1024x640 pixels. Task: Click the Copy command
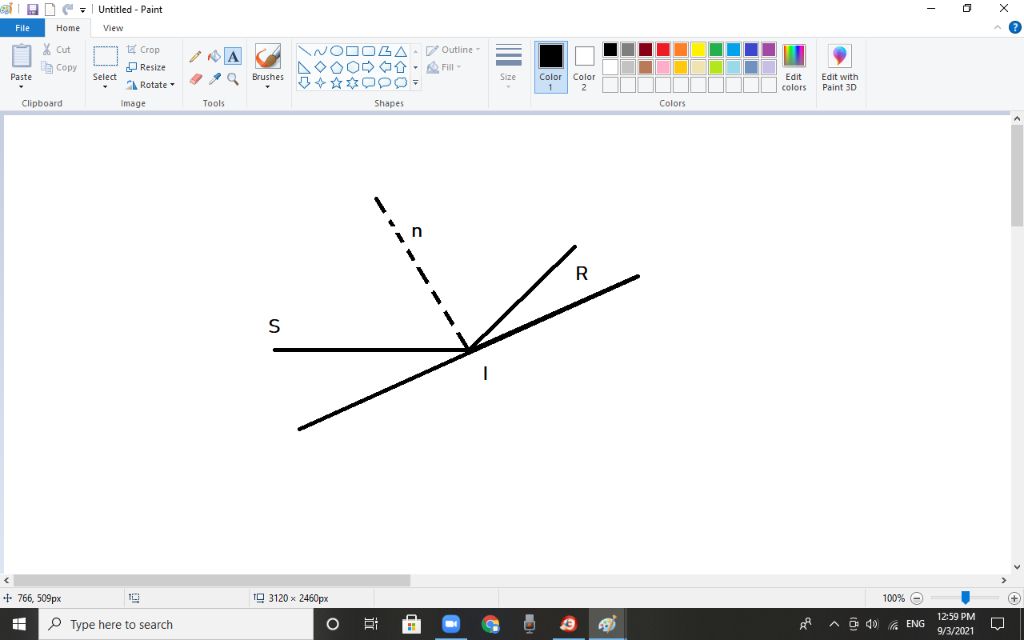click(x=59, y=67)
